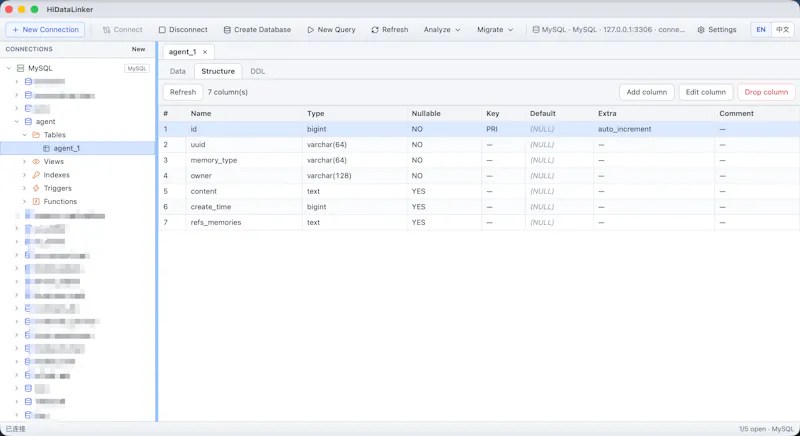This screenshot has width=800, height=436.
Task: Select the refs_memories column row
Action: [x=479, y=222]
